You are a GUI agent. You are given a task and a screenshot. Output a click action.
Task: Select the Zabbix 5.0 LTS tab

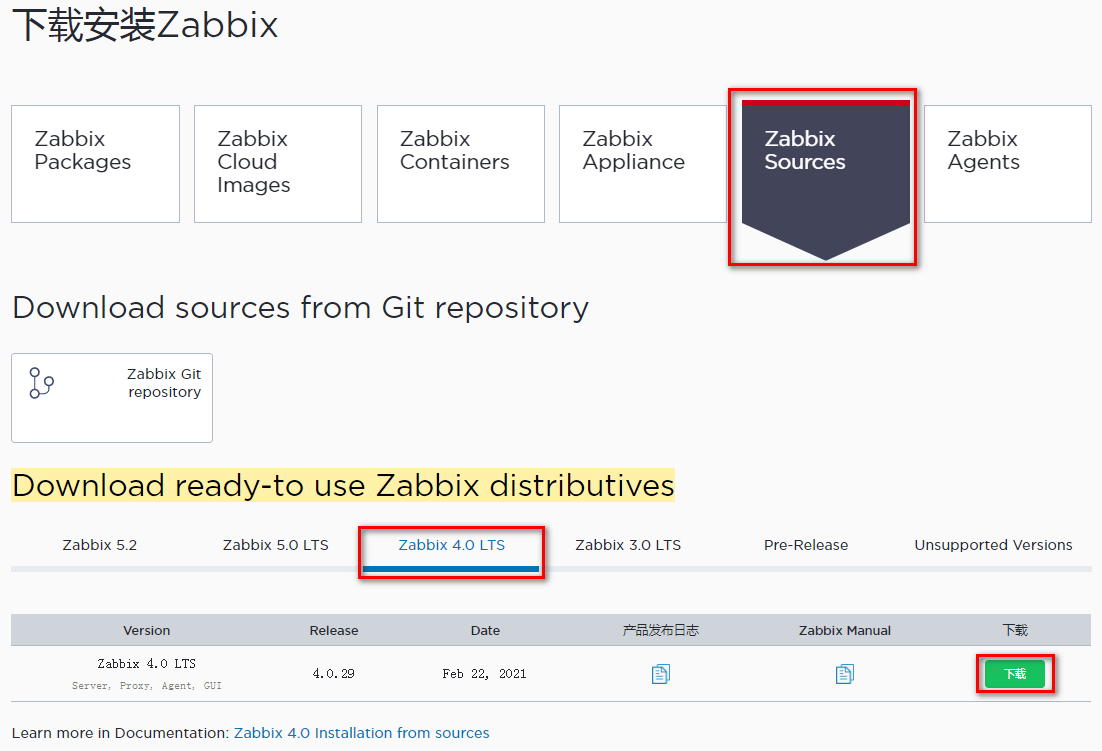(x=275, y=545)
